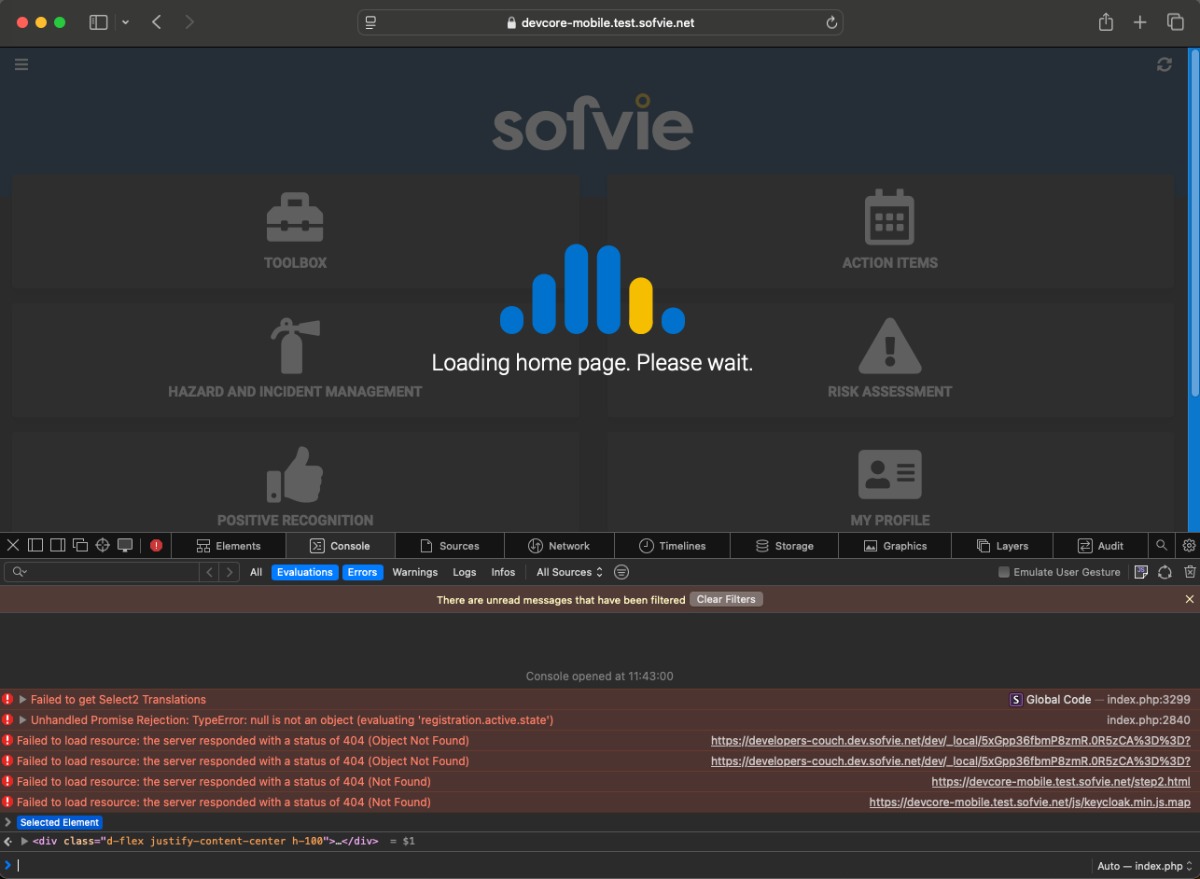Reload page via inspector circular arrows icon
The height and width of the screenshot is (879, 1200).
pyautogui.click(x=1165, y=572)
